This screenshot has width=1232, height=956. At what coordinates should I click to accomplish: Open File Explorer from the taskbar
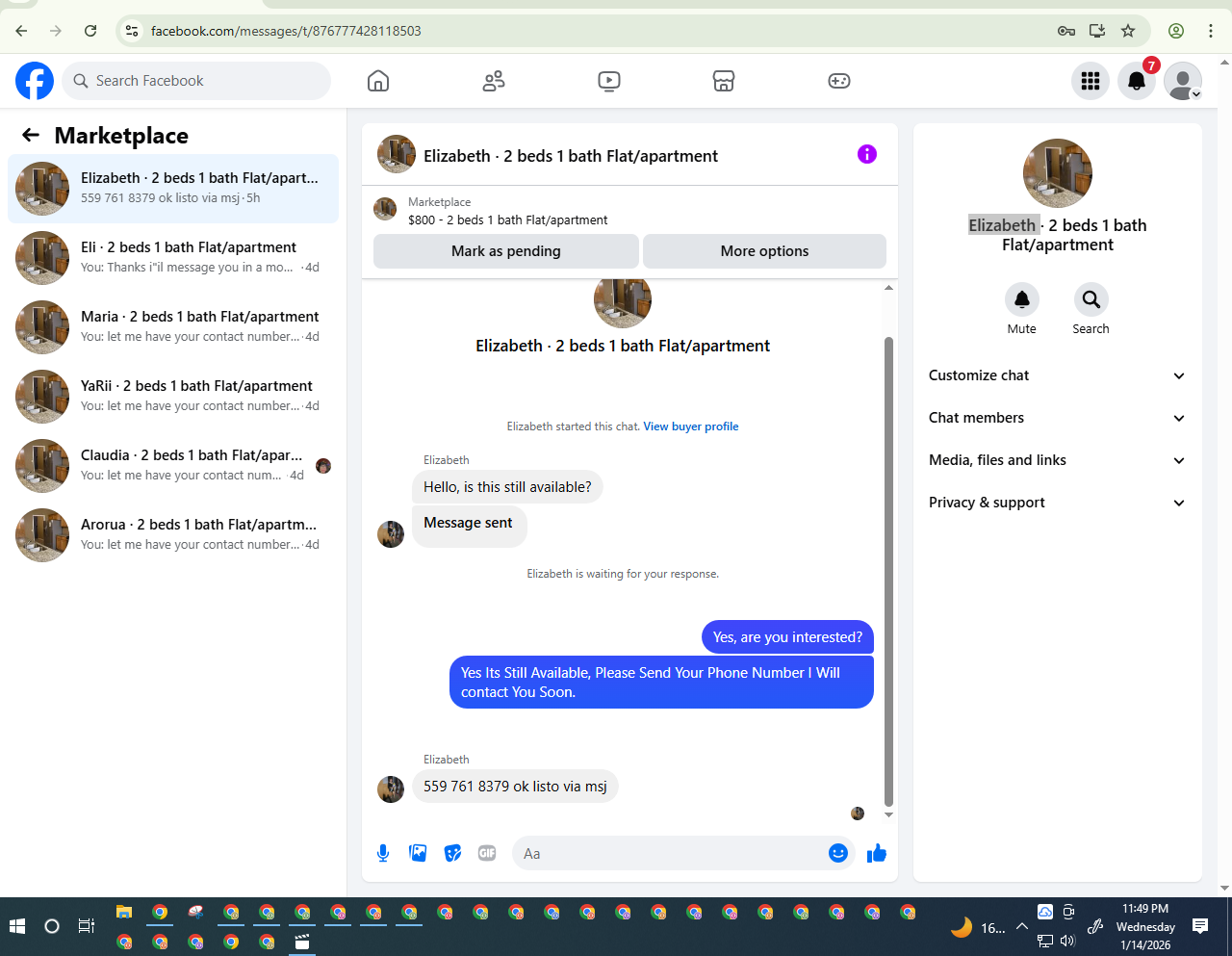pos(124,912)
